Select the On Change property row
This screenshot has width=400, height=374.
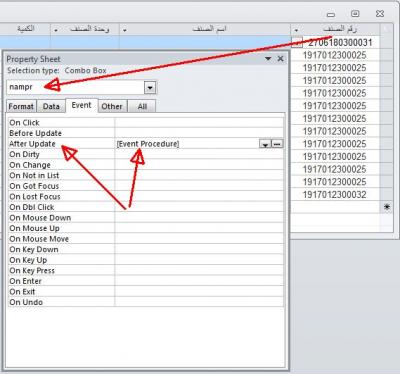146,165
